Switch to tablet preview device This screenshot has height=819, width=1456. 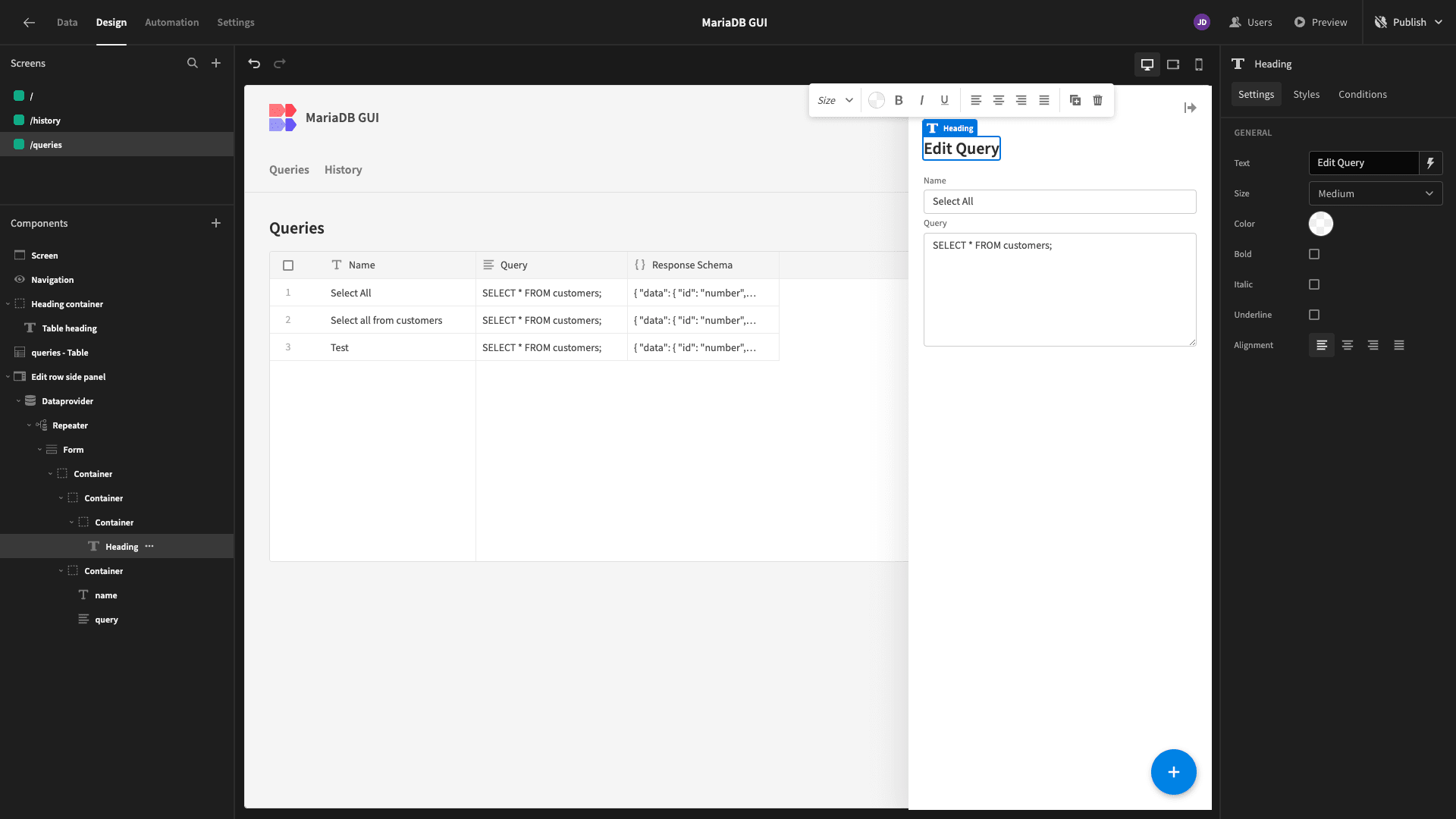point(1173,64)
